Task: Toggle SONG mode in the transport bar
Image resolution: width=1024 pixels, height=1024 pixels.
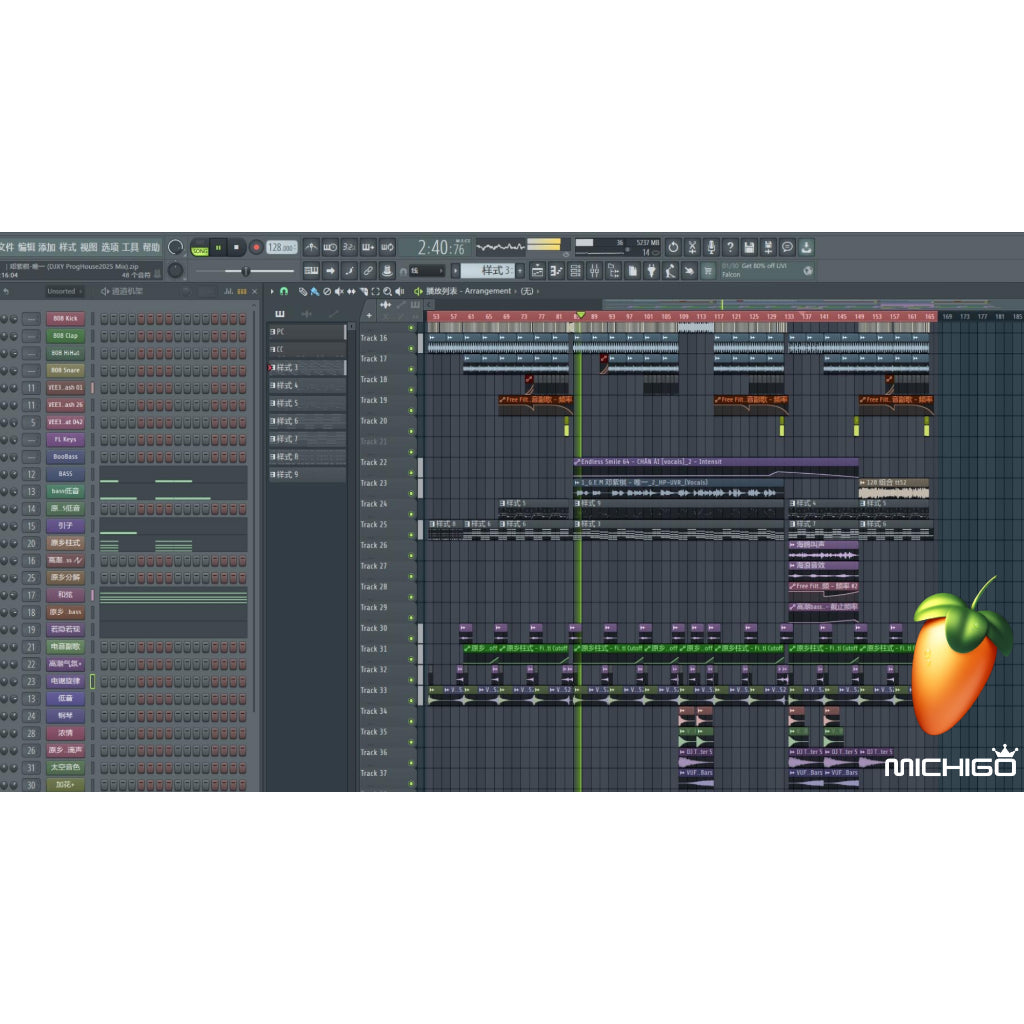Action: [x=200, y=247]
